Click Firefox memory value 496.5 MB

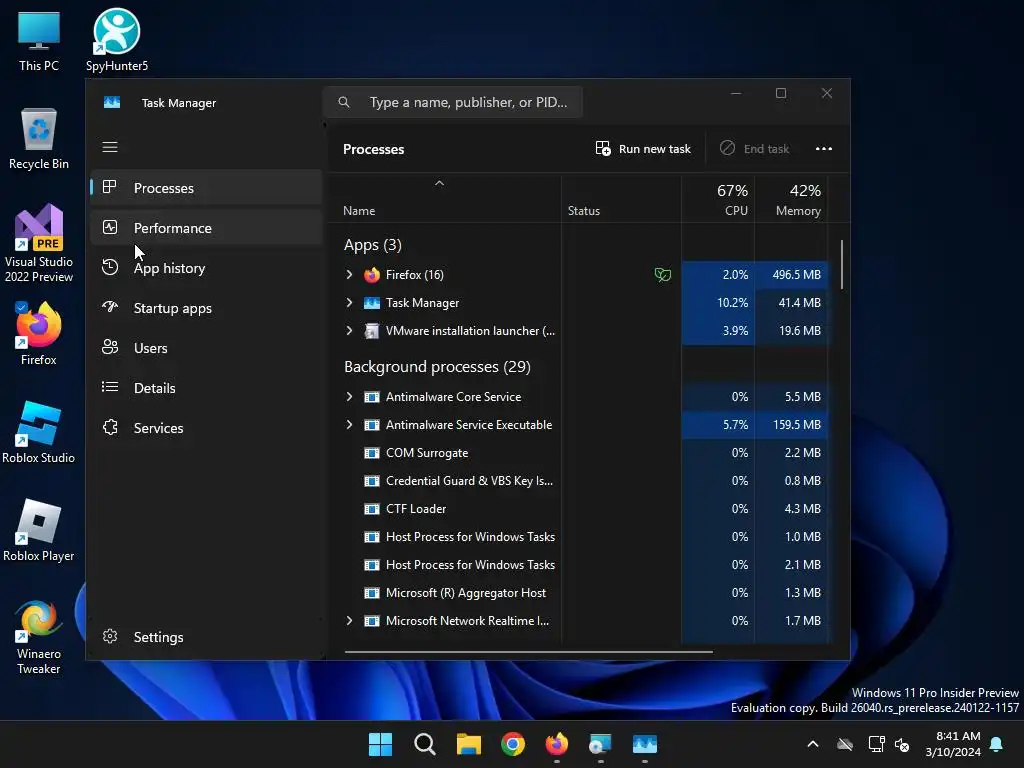click(797, 275)
